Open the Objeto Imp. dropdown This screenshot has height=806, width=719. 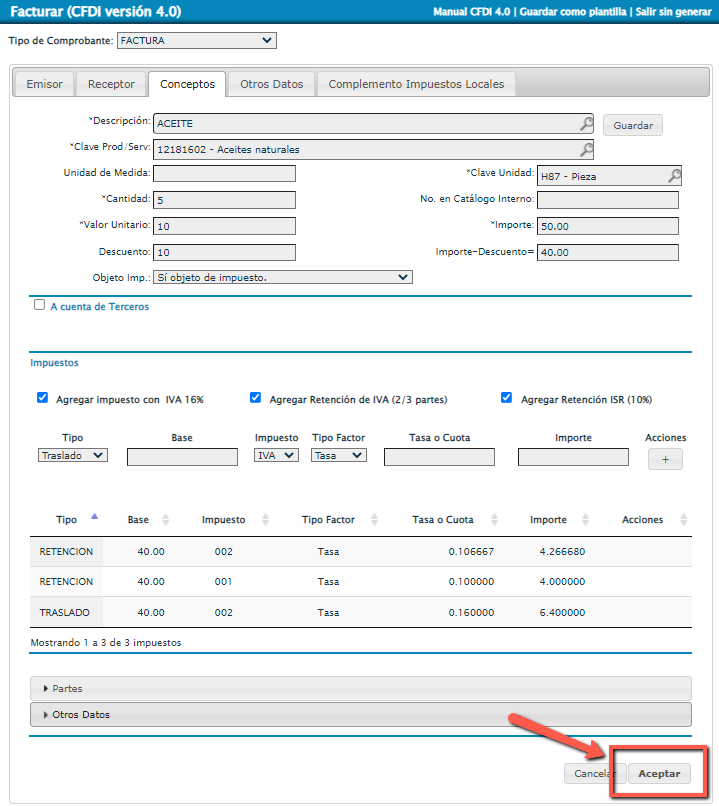tap(282, 277)
